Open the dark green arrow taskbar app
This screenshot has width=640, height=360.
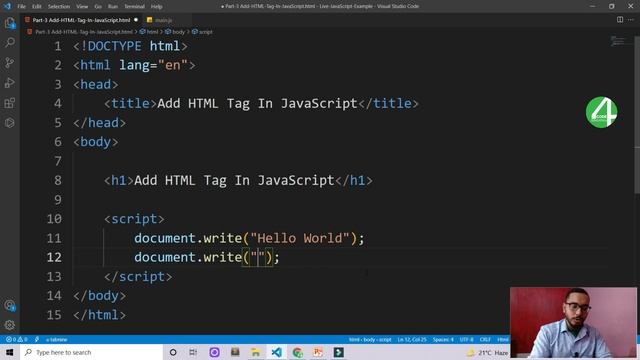[338, 352]
